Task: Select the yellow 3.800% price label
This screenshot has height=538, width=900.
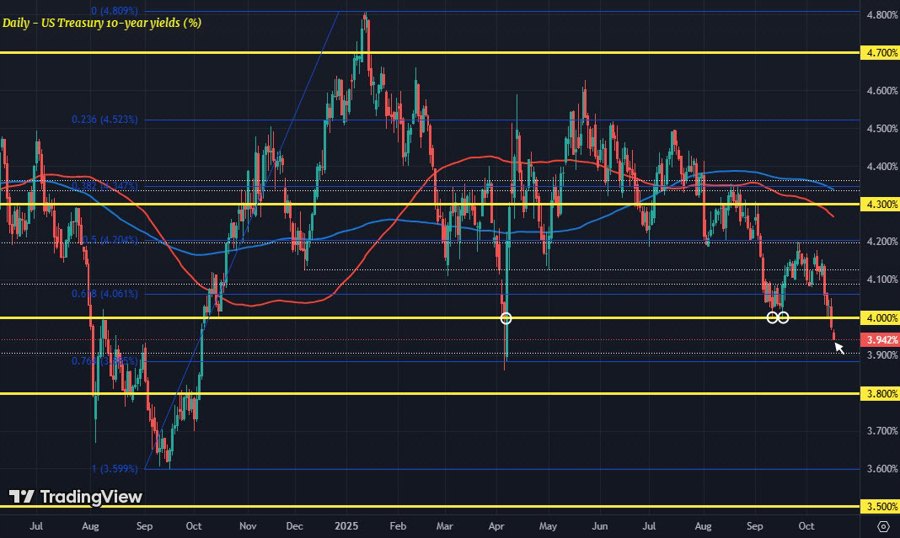Action: 879,393
